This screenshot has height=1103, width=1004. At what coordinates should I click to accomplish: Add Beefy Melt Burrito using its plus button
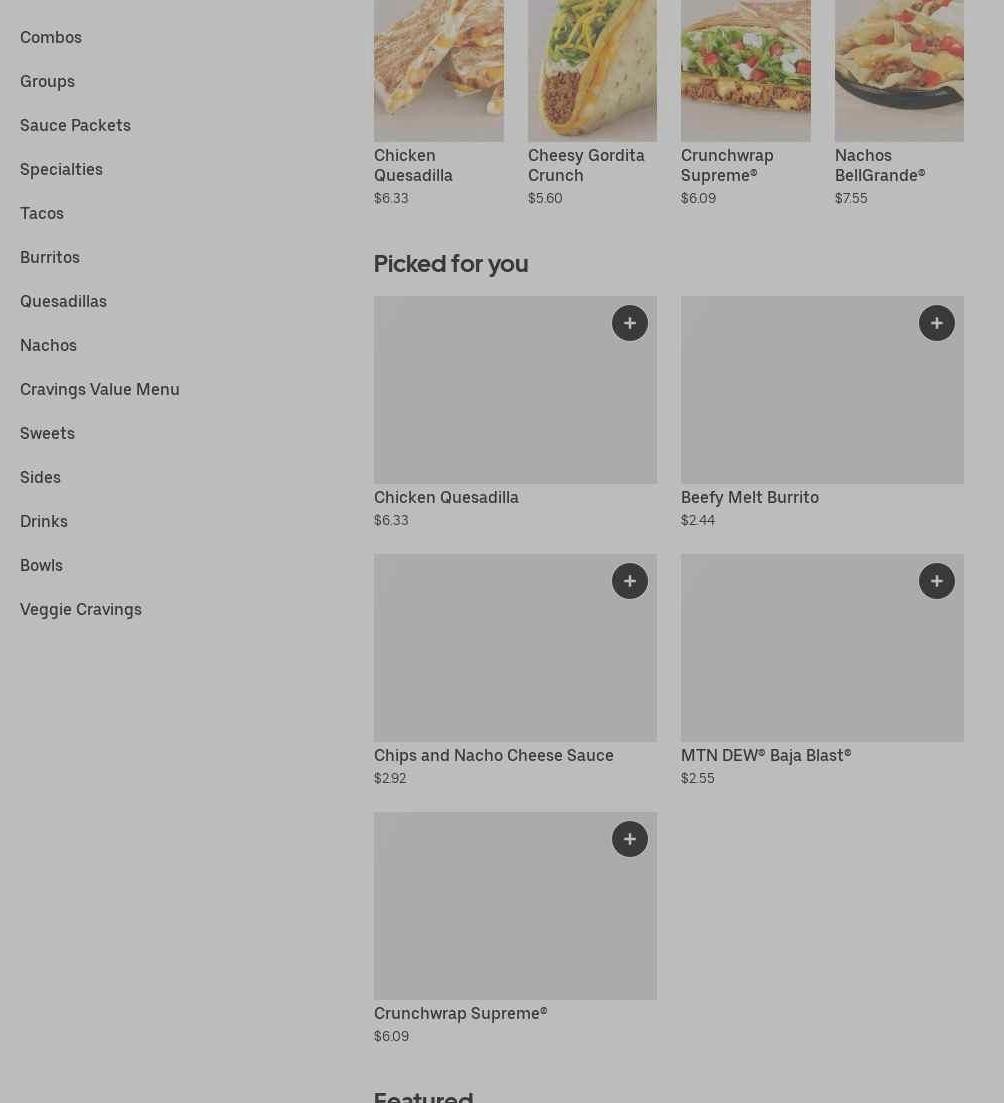point(937,323)
